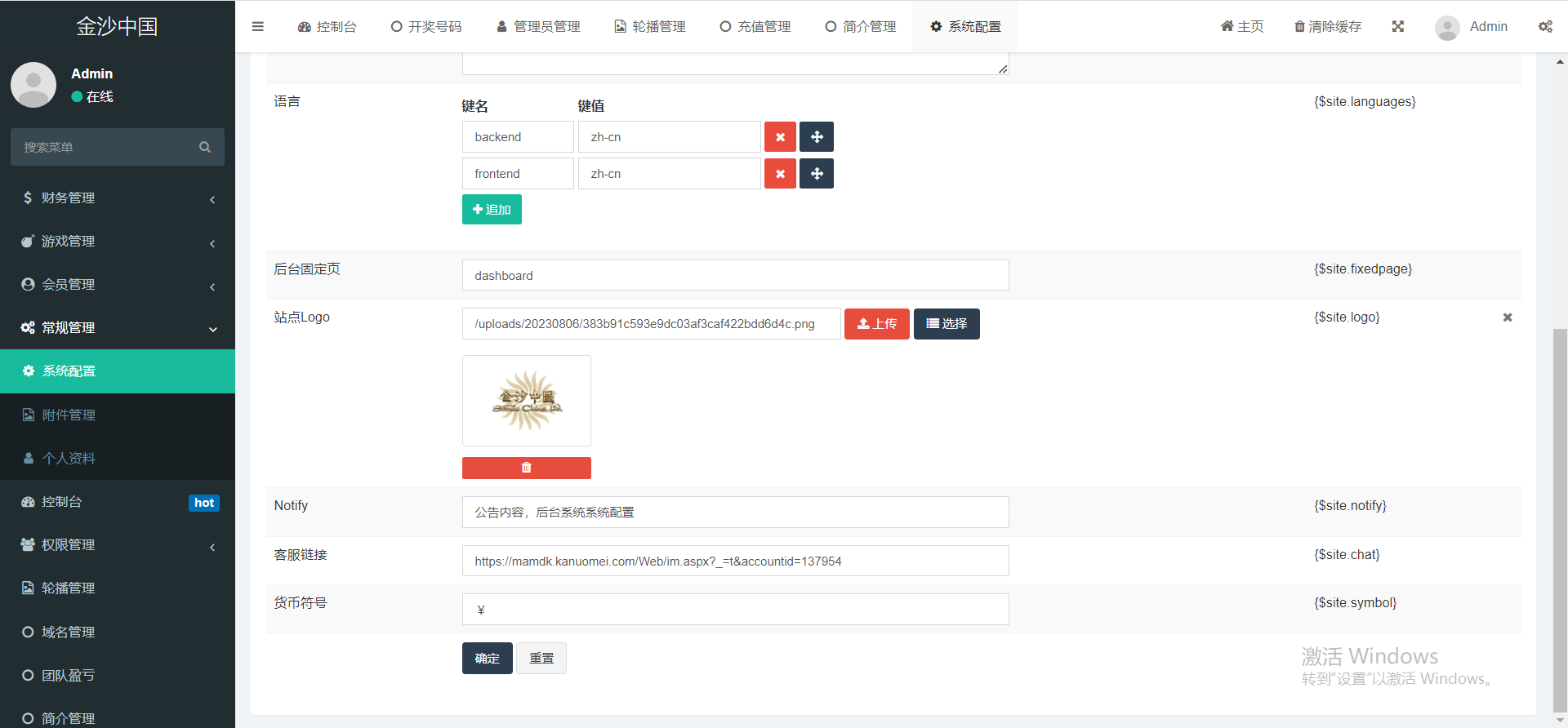Expand the 财务管理 menu
Image resolution: width=1568 pixels, height=728 pixels.
[x=118, y=198]
